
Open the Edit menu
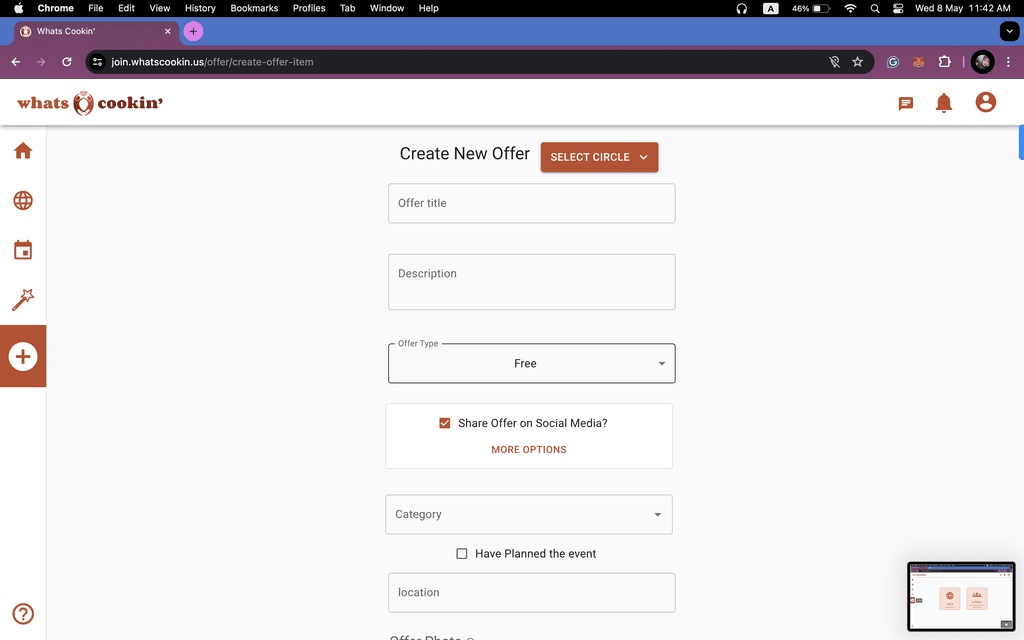[126, 8]
